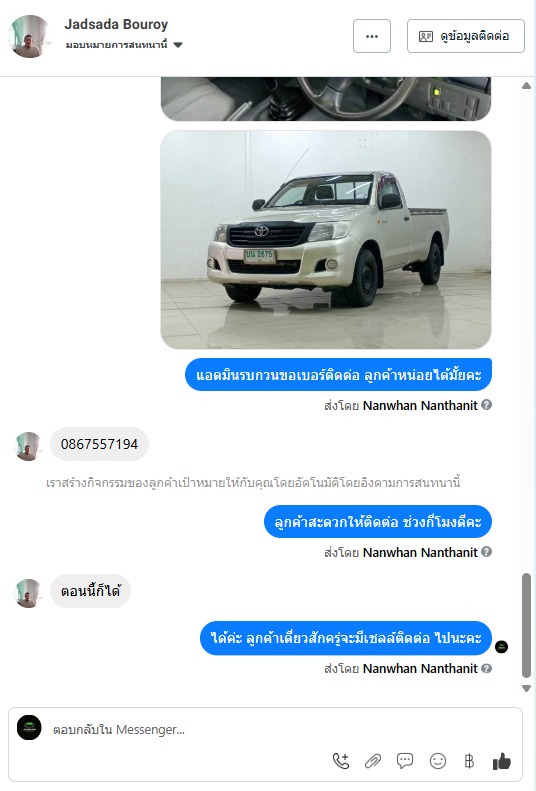Click the view contact info button
This screenshot has height=791, width=536.
point(466,36)
